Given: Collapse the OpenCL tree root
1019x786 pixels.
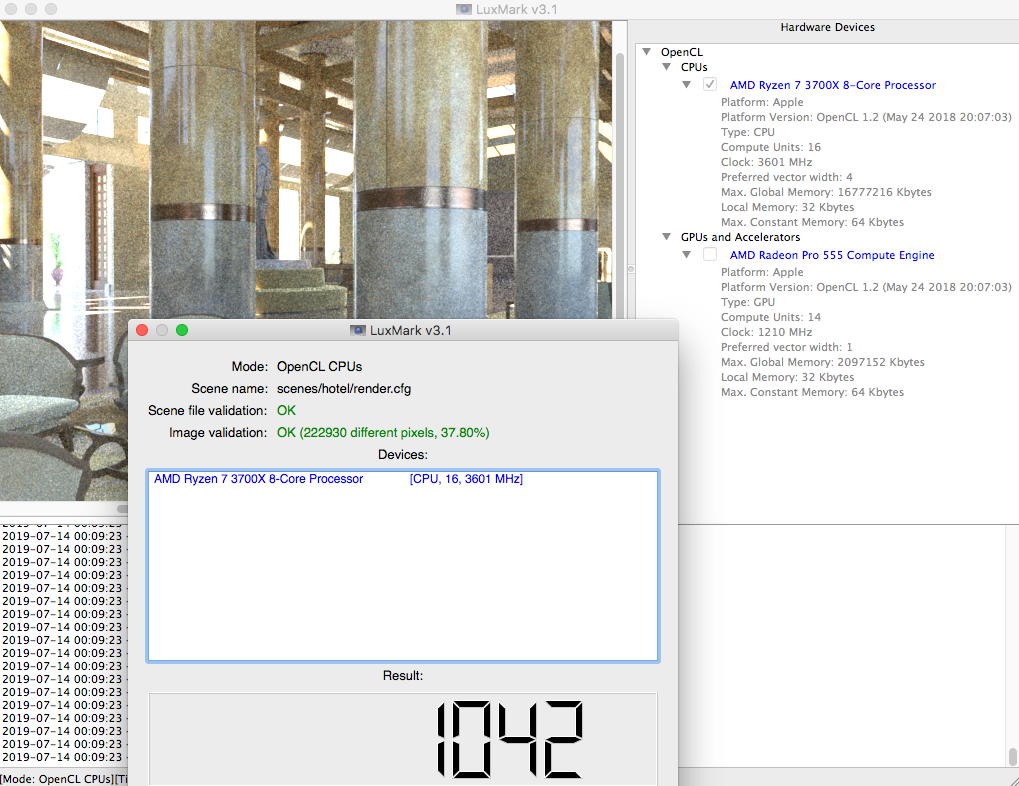Looking at the screenshot, I should point(647,52).
